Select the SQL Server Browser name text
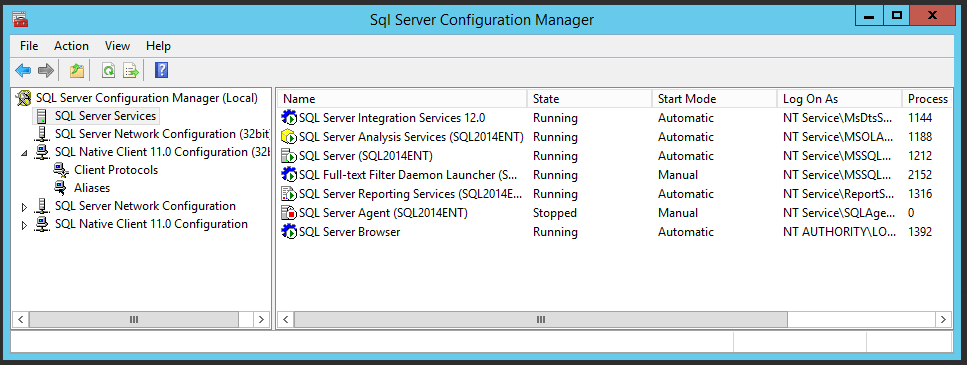The width and height of the screenshot is (967, 365). pos(350,232)
